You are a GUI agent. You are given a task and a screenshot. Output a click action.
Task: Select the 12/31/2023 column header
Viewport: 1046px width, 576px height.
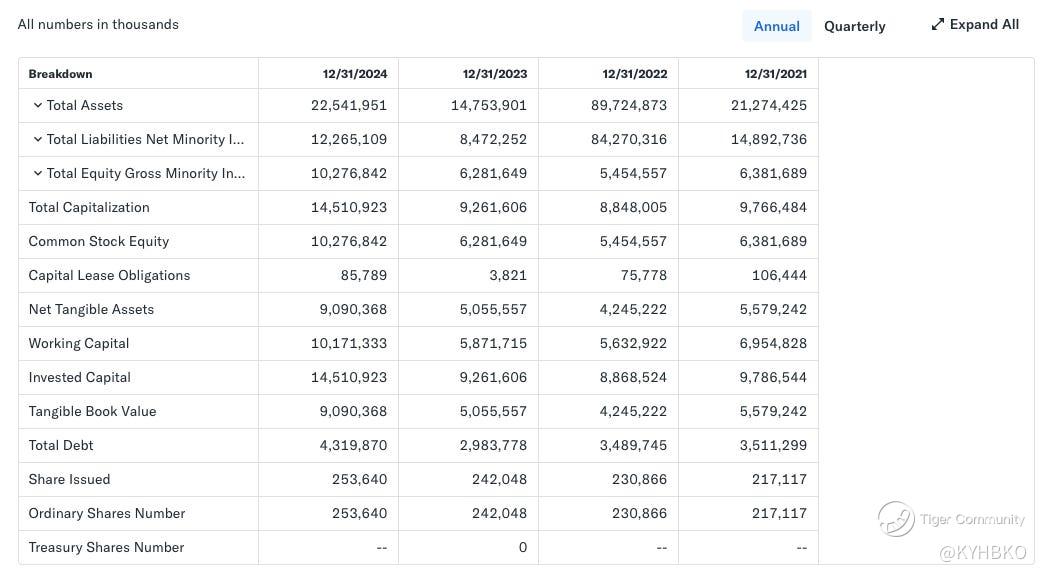494,74
